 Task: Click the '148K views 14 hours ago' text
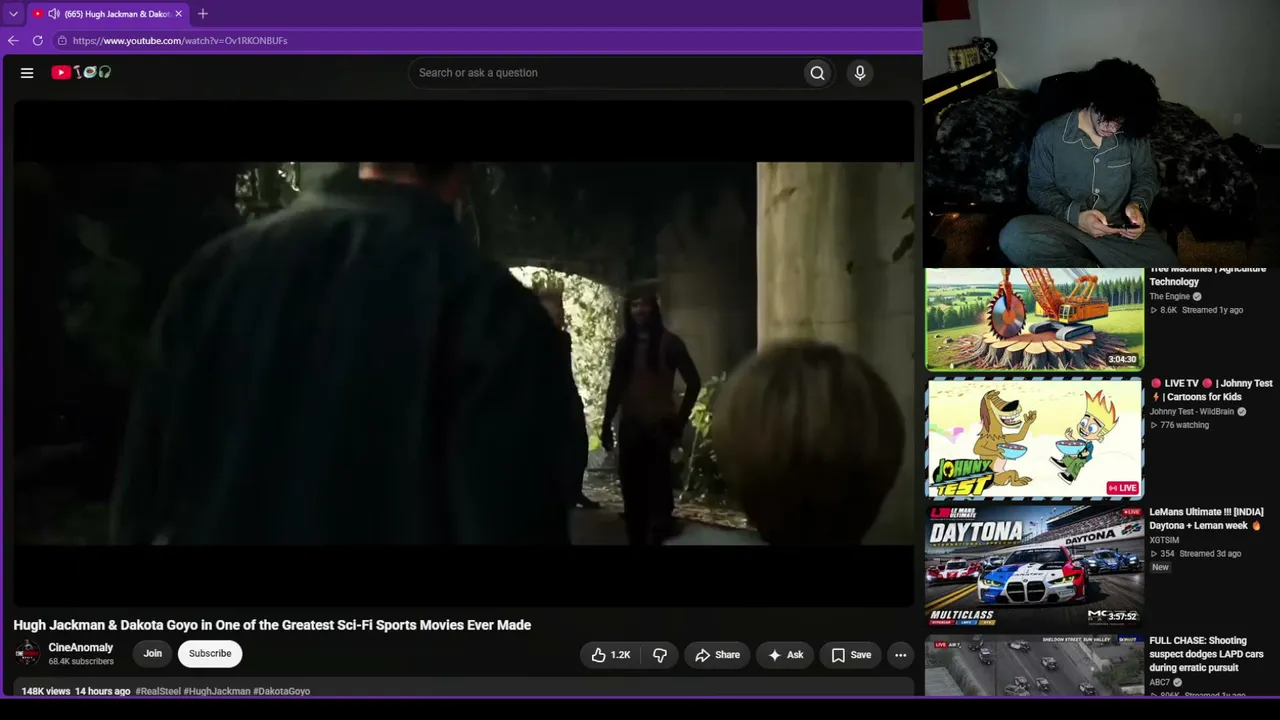tap(76, 691)
